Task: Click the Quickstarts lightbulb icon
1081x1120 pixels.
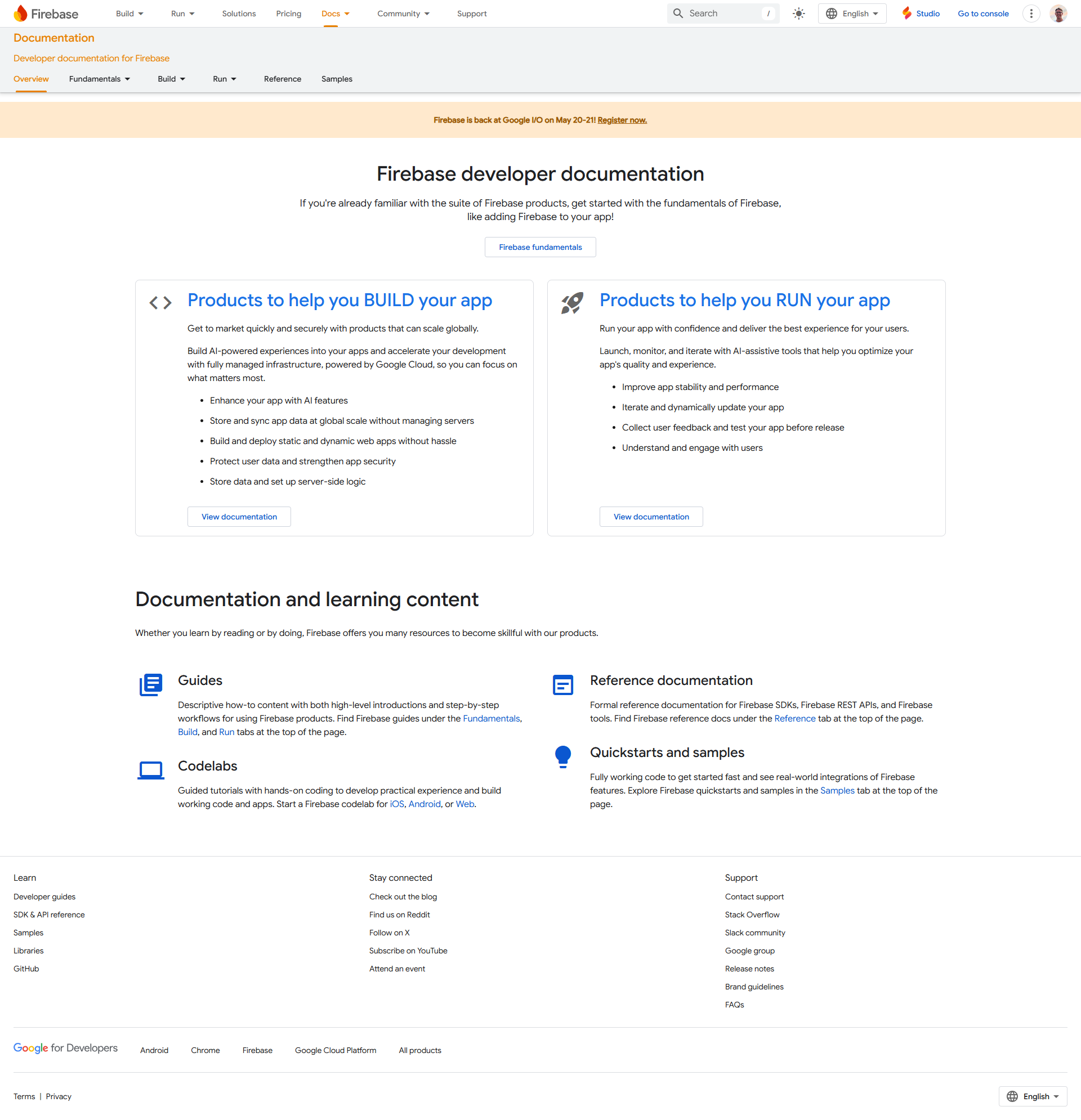Action: tap(562, 756)
